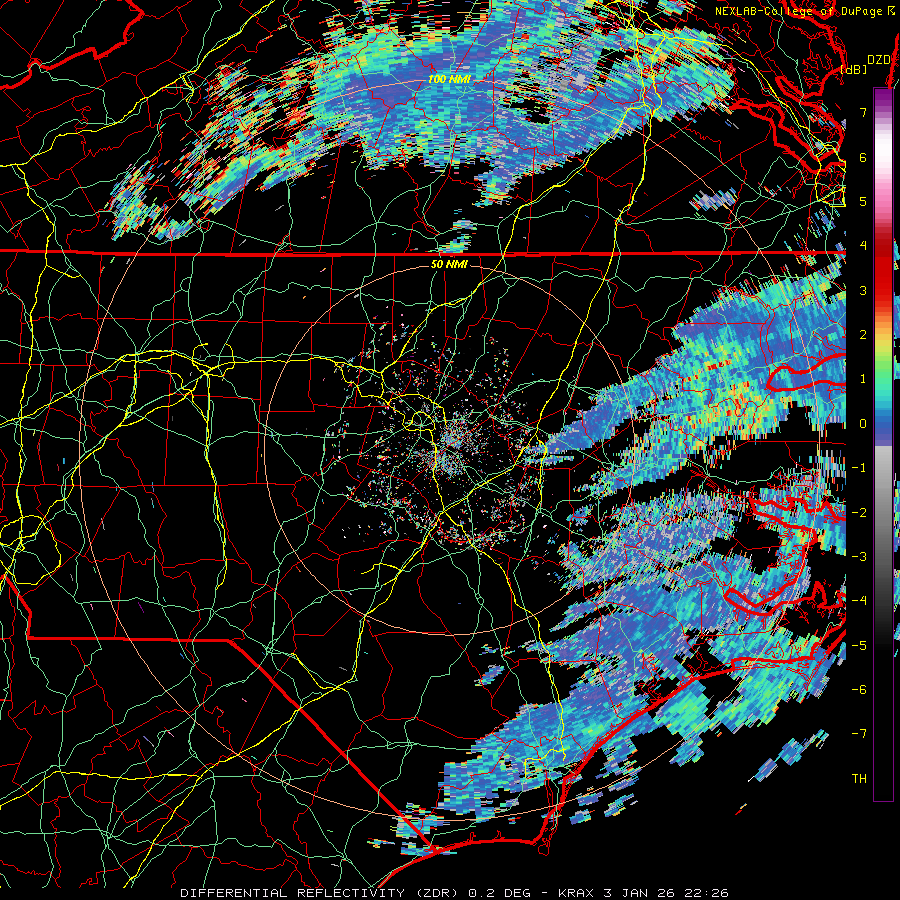This screenshot has width=900, height=900.
Task: Click the -7 tick label on scale
Action: [859, 734]
